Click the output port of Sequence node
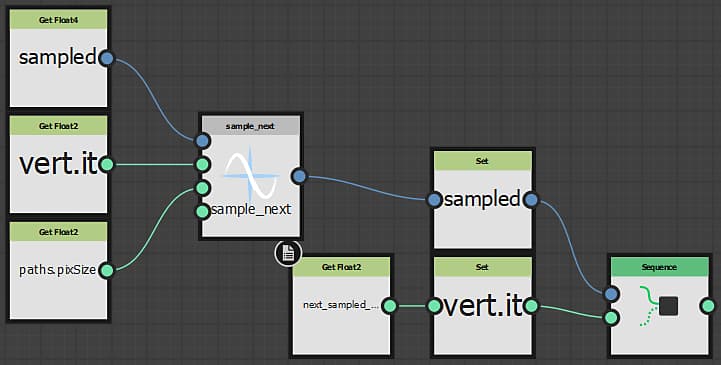 coord(708,305)
